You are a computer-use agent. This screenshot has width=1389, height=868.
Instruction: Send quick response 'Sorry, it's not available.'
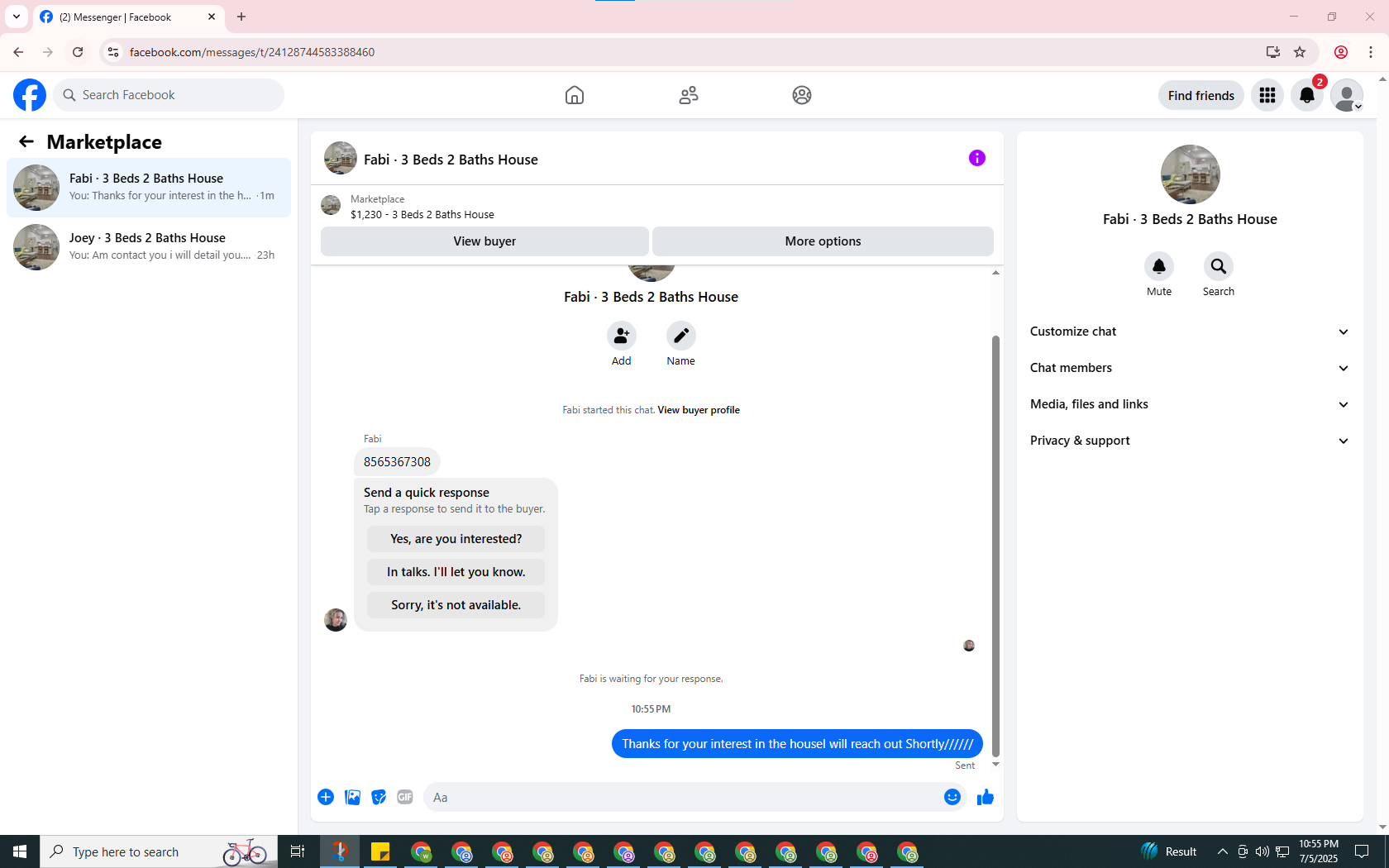456,605
